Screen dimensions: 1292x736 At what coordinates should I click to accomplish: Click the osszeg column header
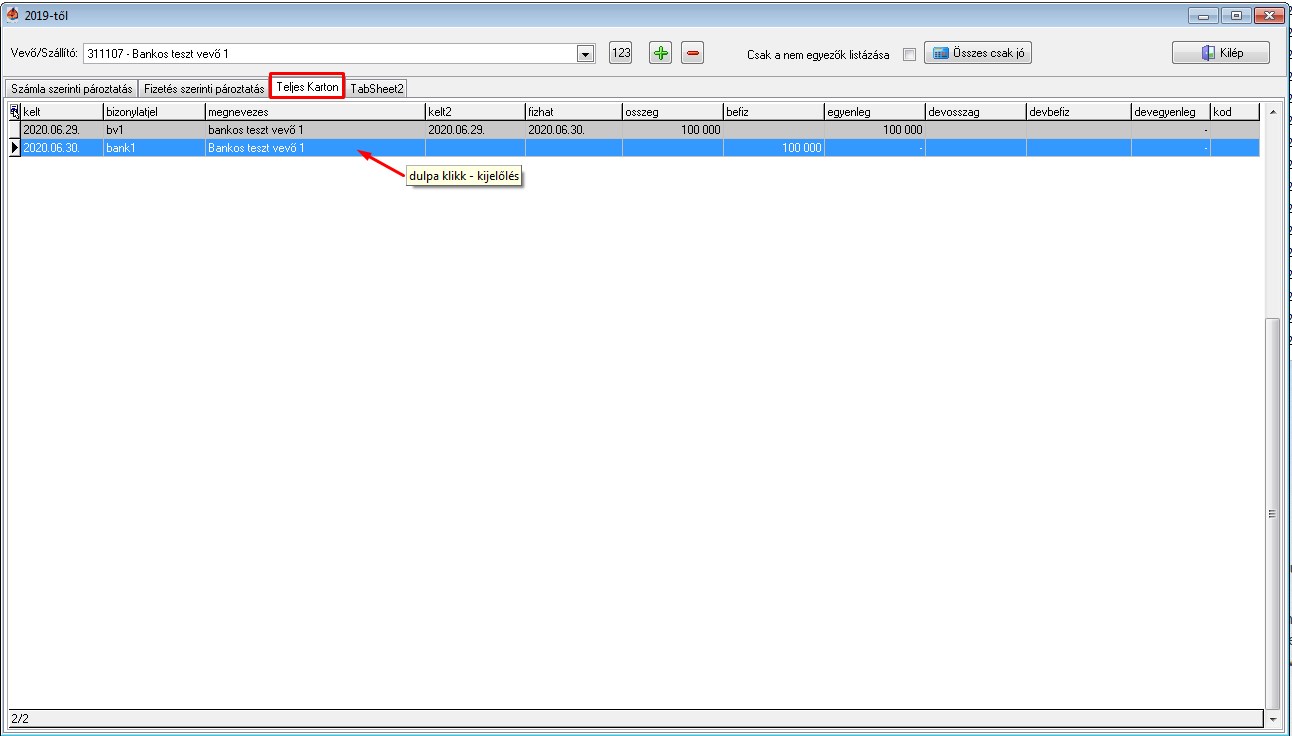tap(673, 112)
